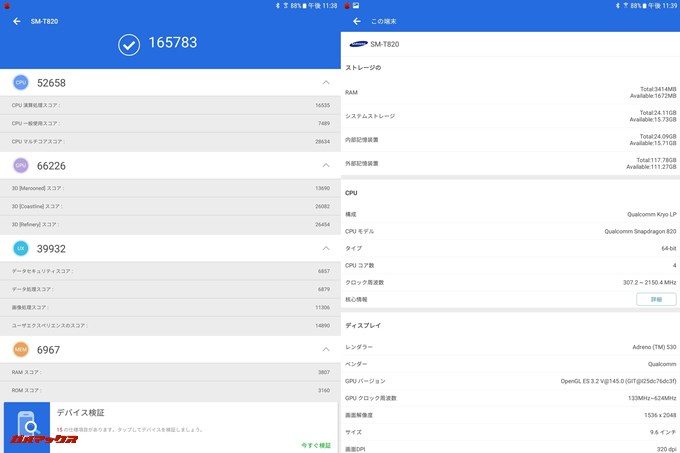The width and height of the screenshot is (680, 453).
Task: Select the CPU コア数 row
Action: 510,265
